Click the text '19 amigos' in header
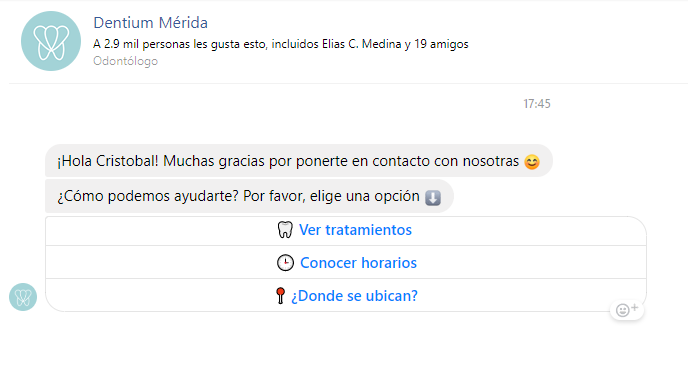This screenshot has height=377, width=688. pos(441,44)
